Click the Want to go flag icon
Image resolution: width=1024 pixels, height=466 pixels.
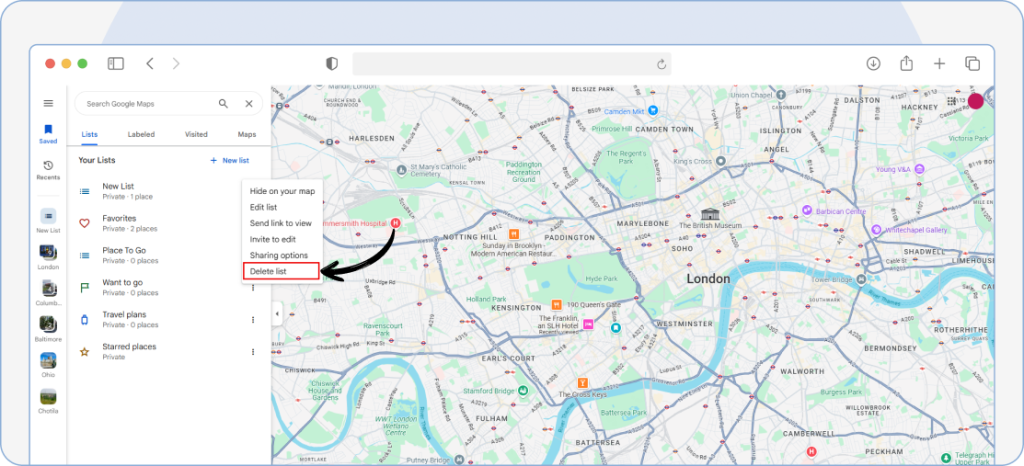(84, 287)
